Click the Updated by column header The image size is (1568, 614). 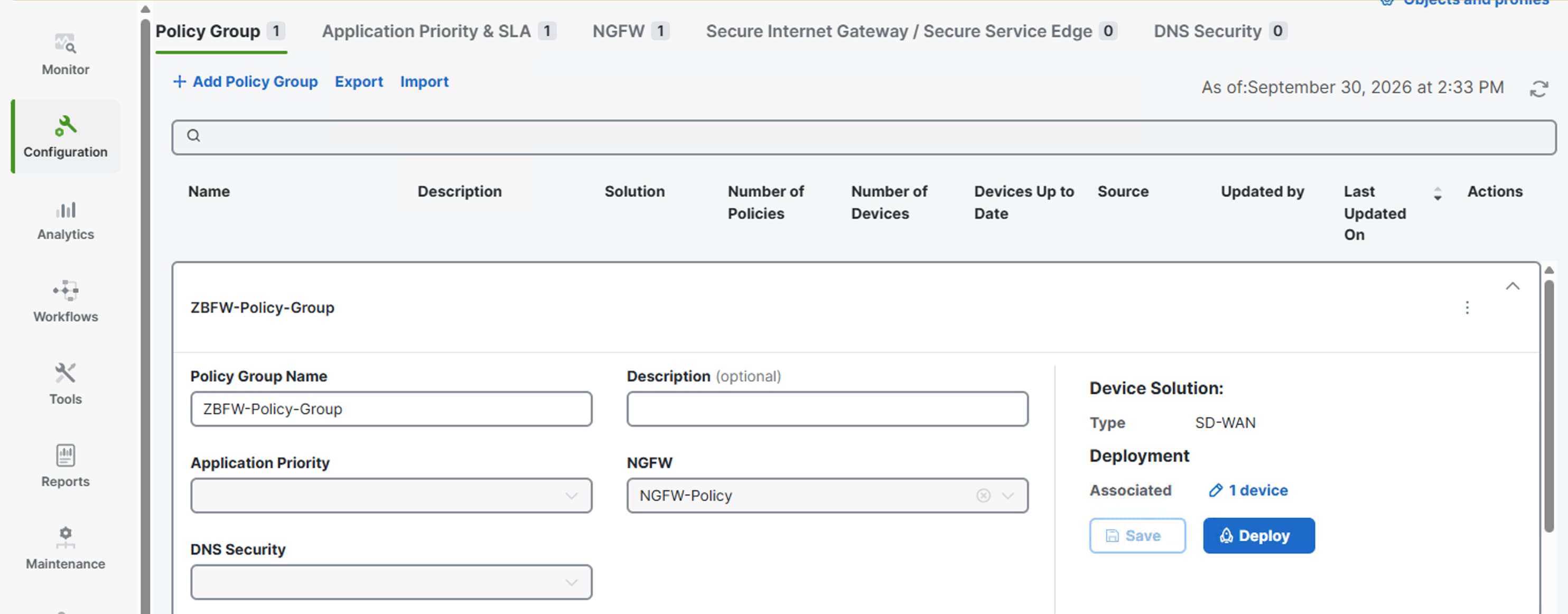1262,192
